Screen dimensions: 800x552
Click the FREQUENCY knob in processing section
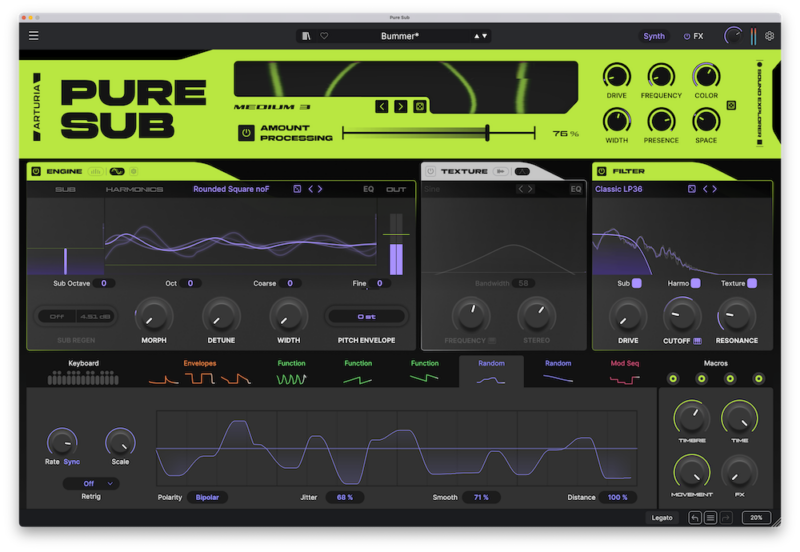coord(661,77)
